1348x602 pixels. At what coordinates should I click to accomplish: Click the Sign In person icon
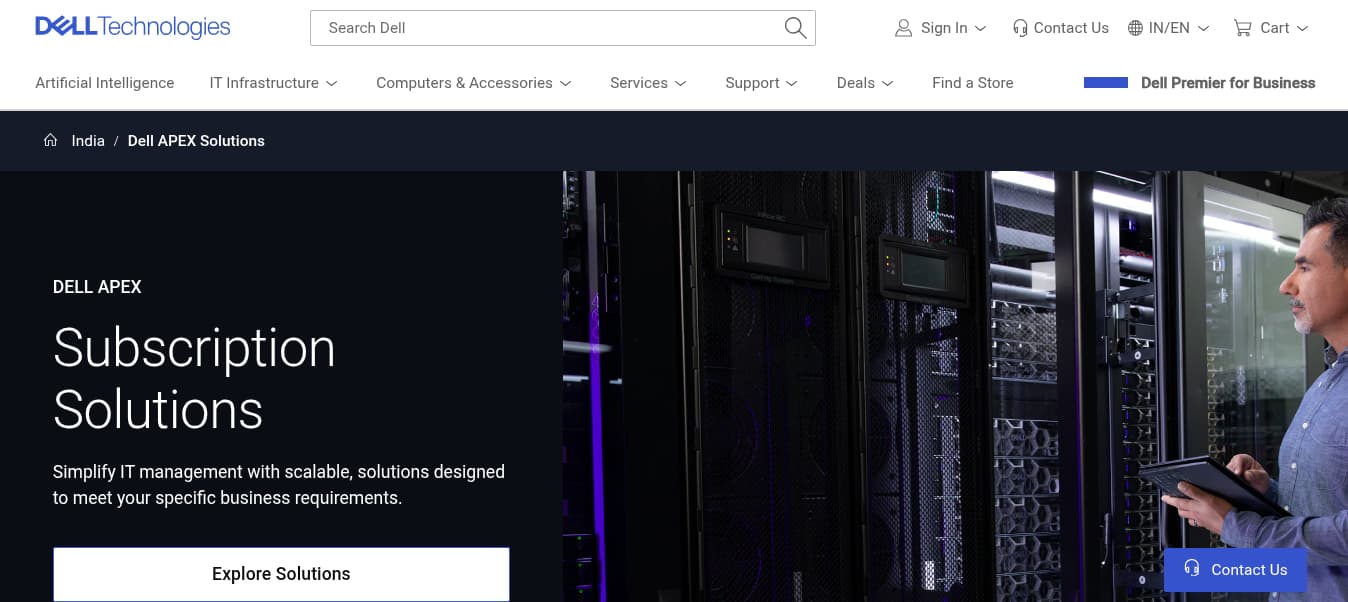pyautogui.click(x=903, y=28)
